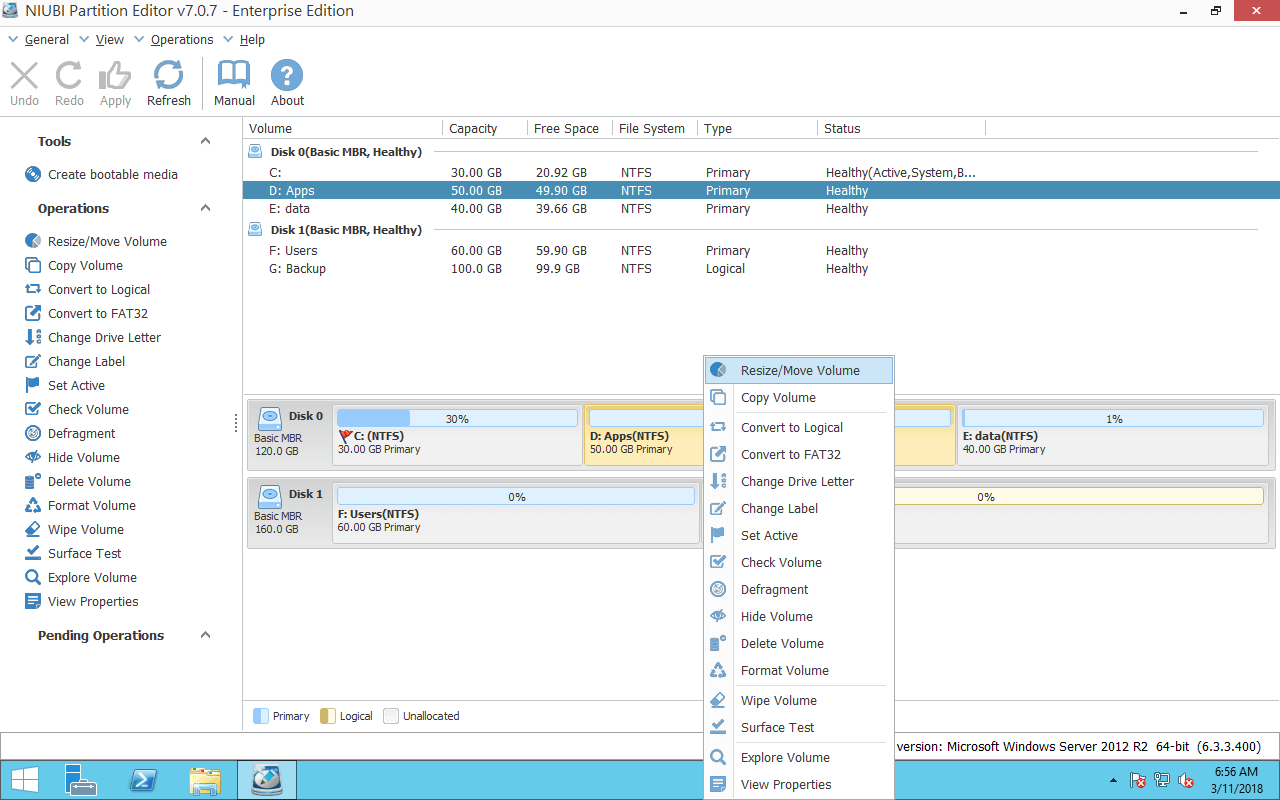Select the C: volume row
1280x800 pixels.
[x=761, y=172]
